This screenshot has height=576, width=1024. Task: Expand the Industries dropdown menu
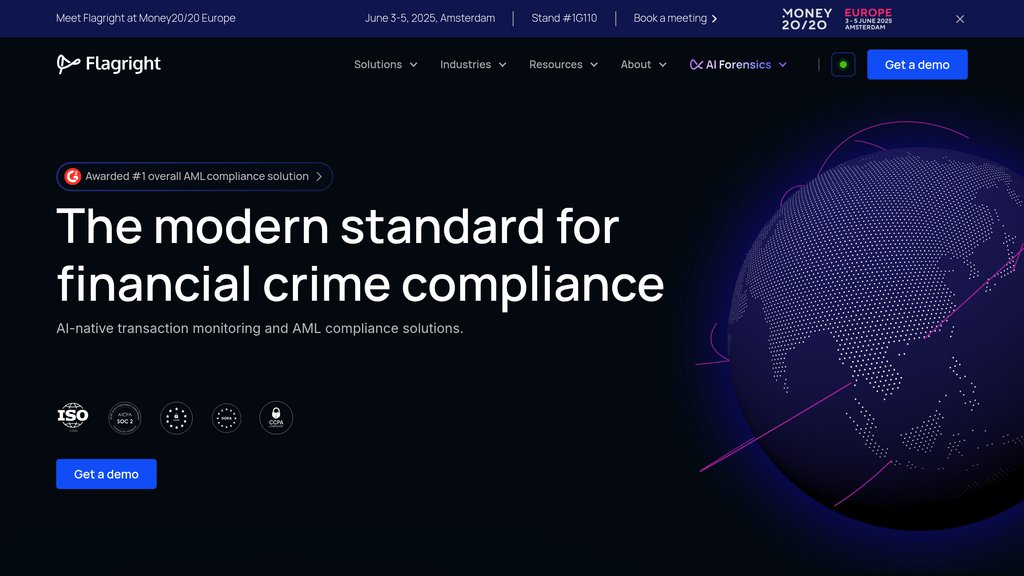[x=473, y=65]
